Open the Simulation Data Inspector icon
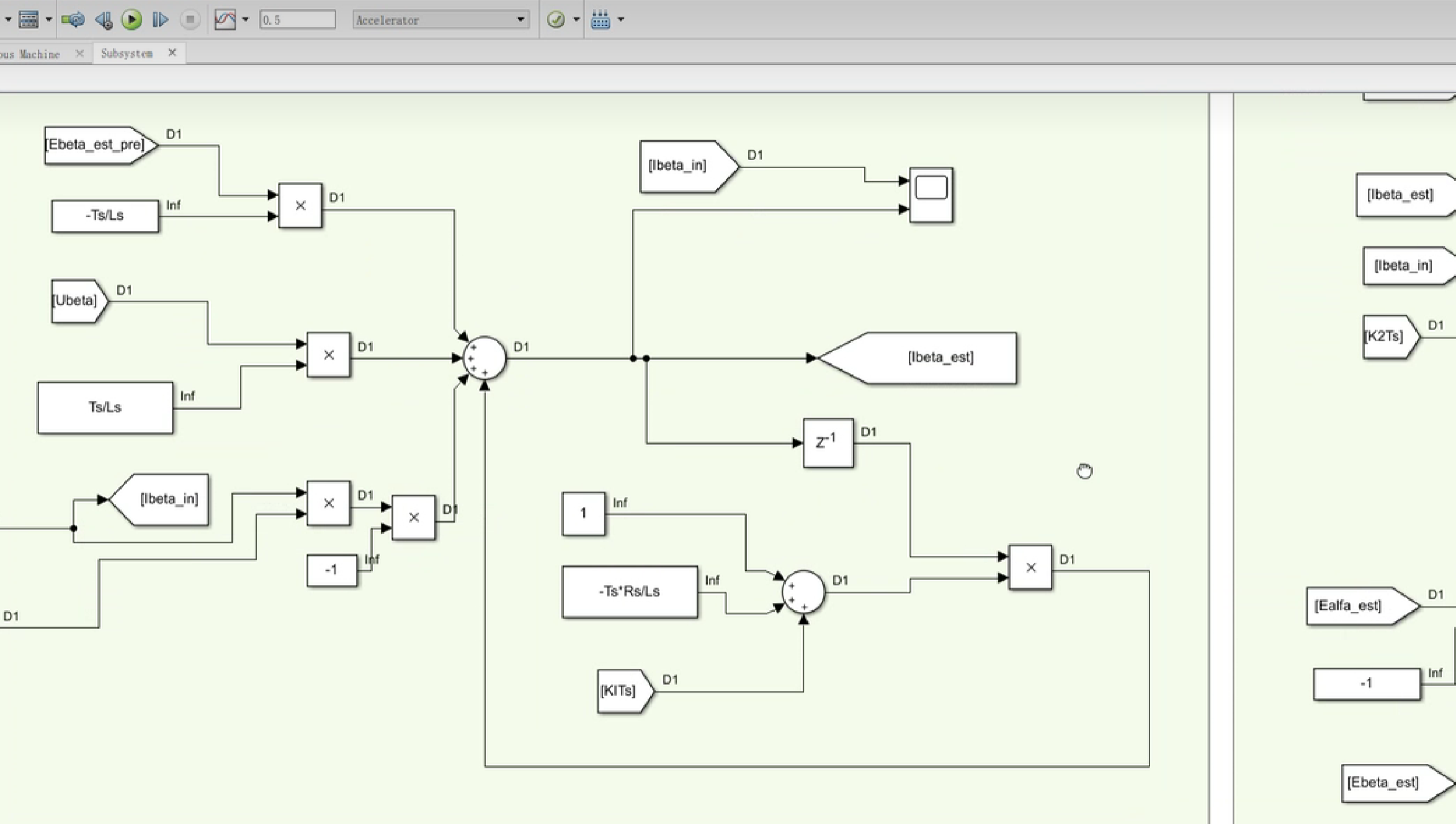The image size is (1456, 824). click(x=225, y=20)
